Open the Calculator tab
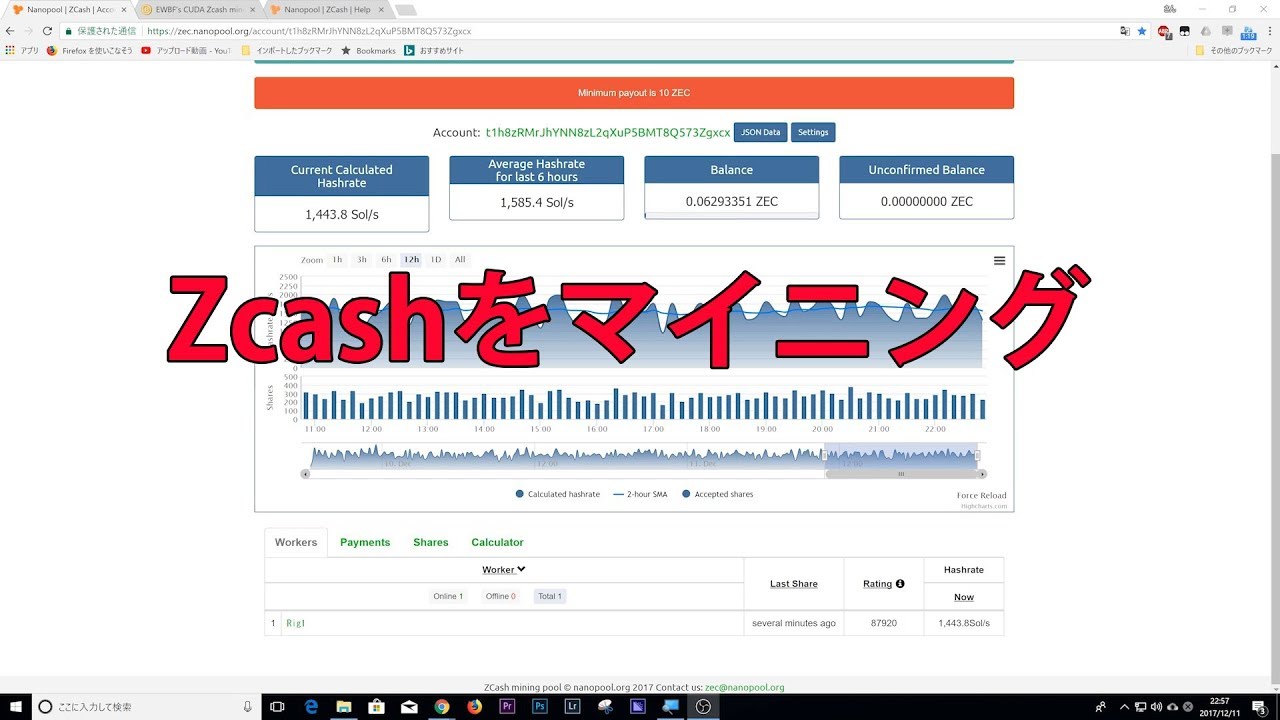This screenshot has width=1280, height=720. tap(497, 542)
